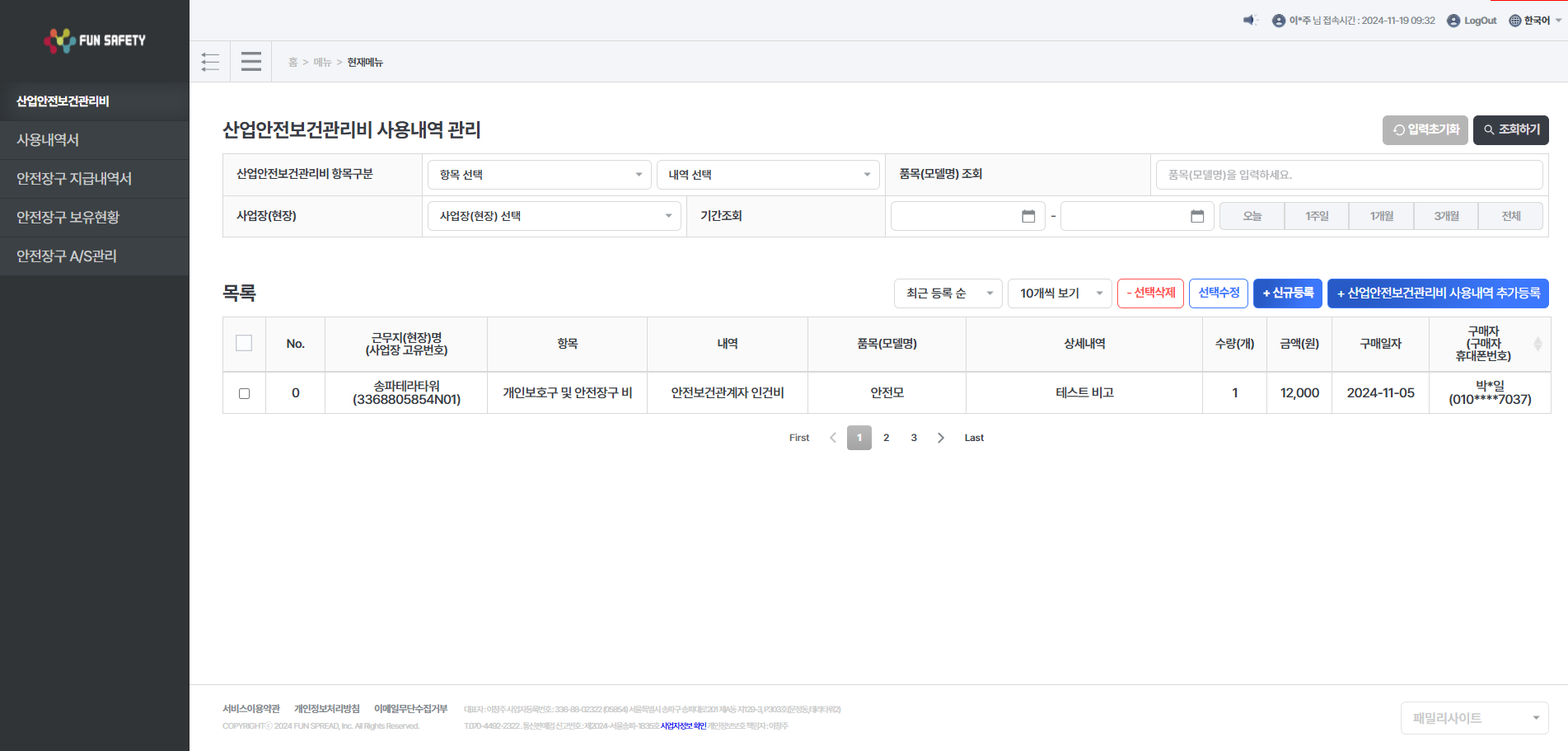Click the FUN SAFETY logo
The width and height of the screenshot is (1568, 751).
point(95,40)
